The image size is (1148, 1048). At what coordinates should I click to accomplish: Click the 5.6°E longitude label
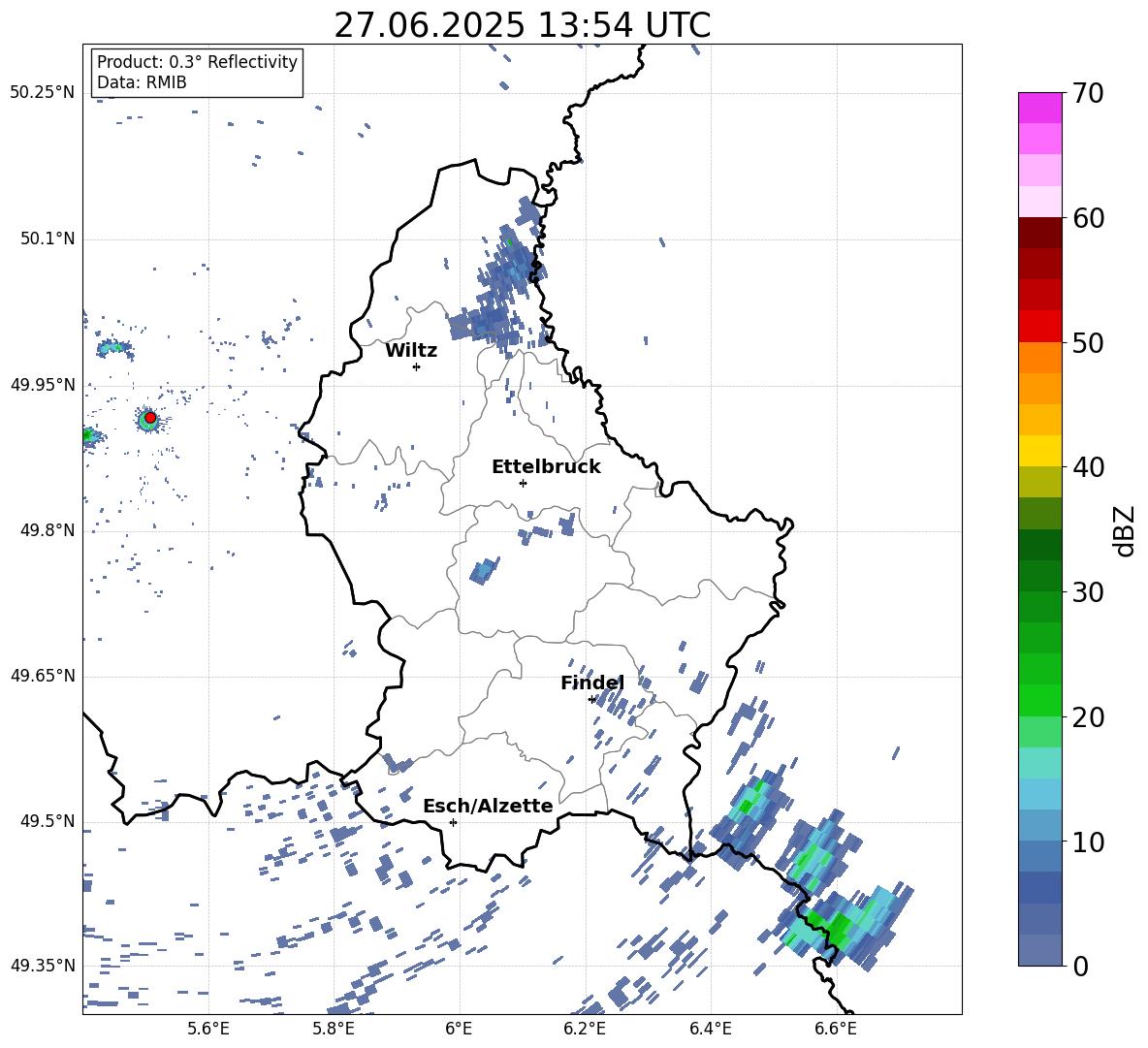[x=207, y=1029]
